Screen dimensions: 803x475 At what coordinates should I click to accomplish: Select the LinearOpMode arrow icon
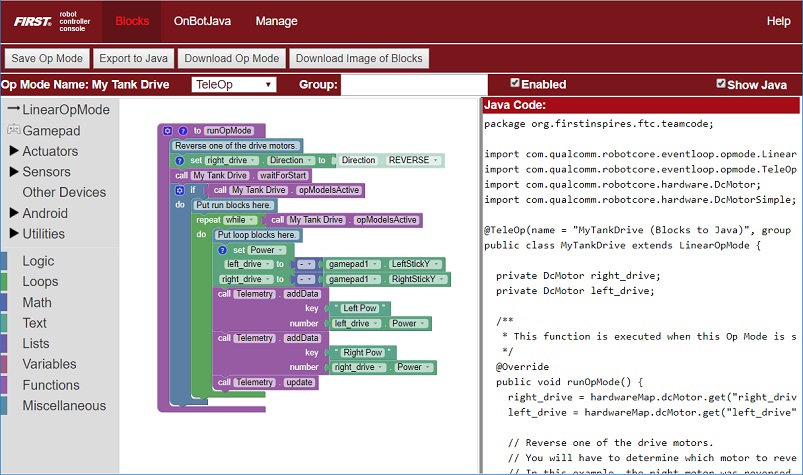click(13, 109)
